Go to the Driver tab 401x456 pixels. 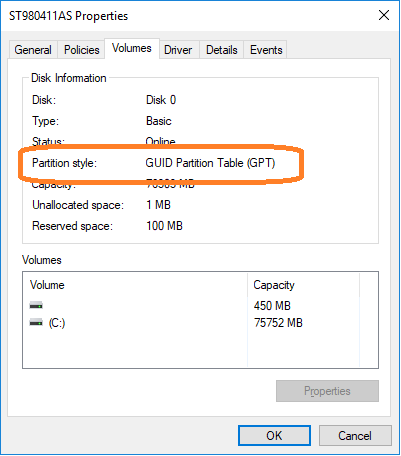pos(178,50)
